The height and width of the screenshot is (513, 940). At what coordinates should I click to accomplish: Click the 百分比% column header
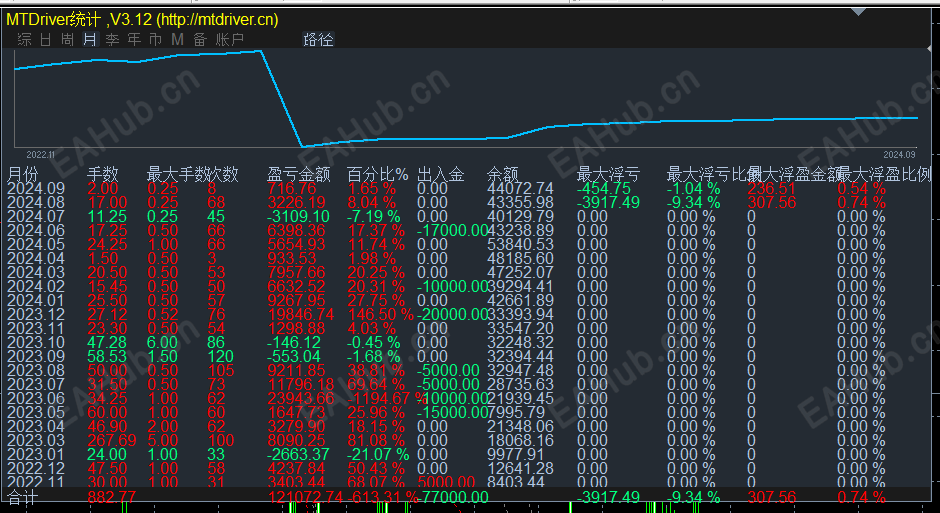coord(378,174)
